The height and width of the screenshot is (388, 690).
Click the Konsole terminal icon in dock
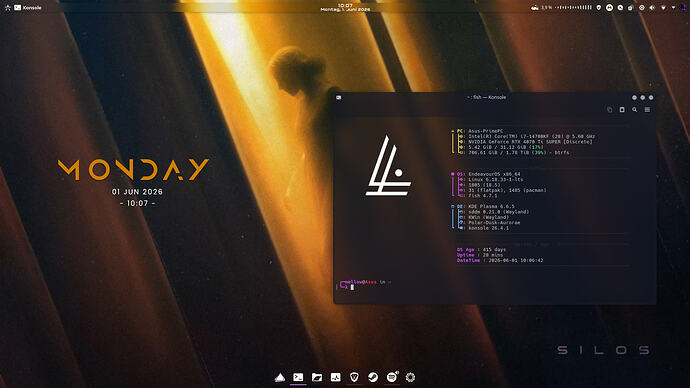coord(298,377)
